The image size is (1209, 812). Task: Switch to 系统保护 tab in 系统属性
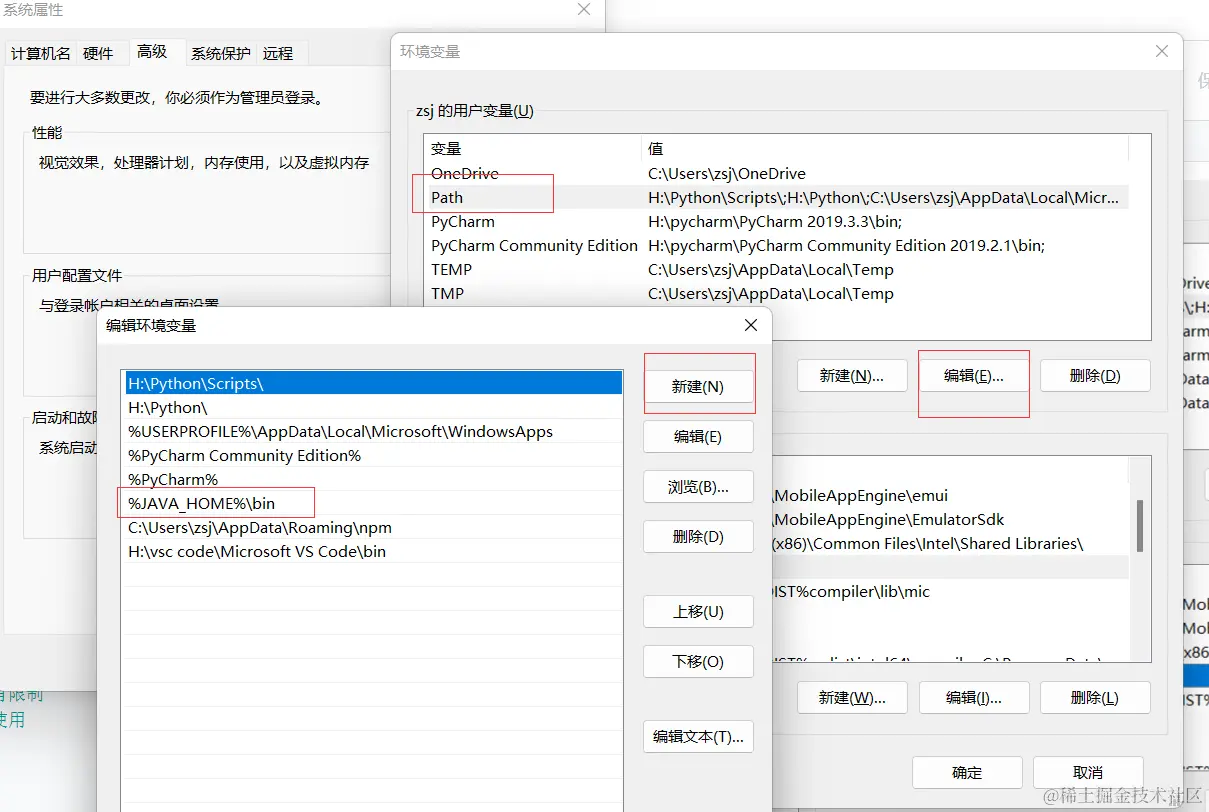click(x=221, y=53)
